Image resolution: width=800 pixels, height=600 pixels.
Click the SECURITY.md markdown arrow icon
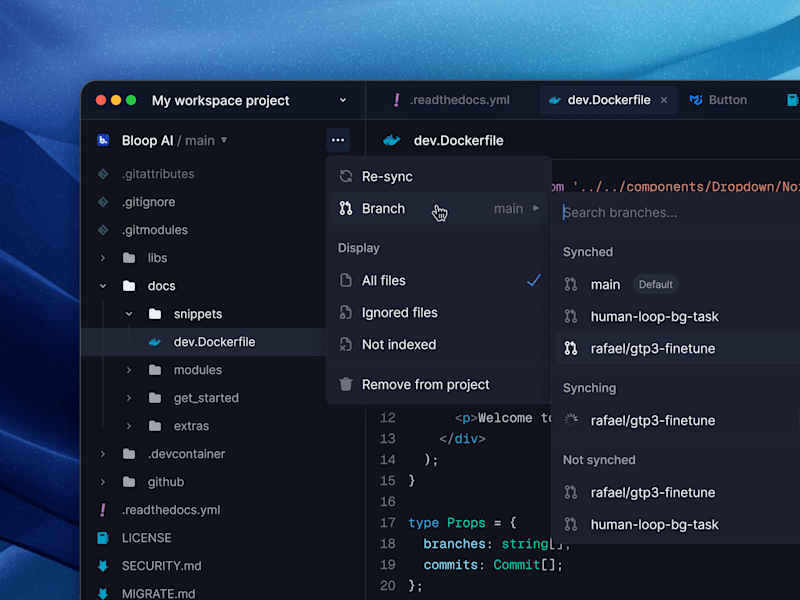click(x=103, y=566)
